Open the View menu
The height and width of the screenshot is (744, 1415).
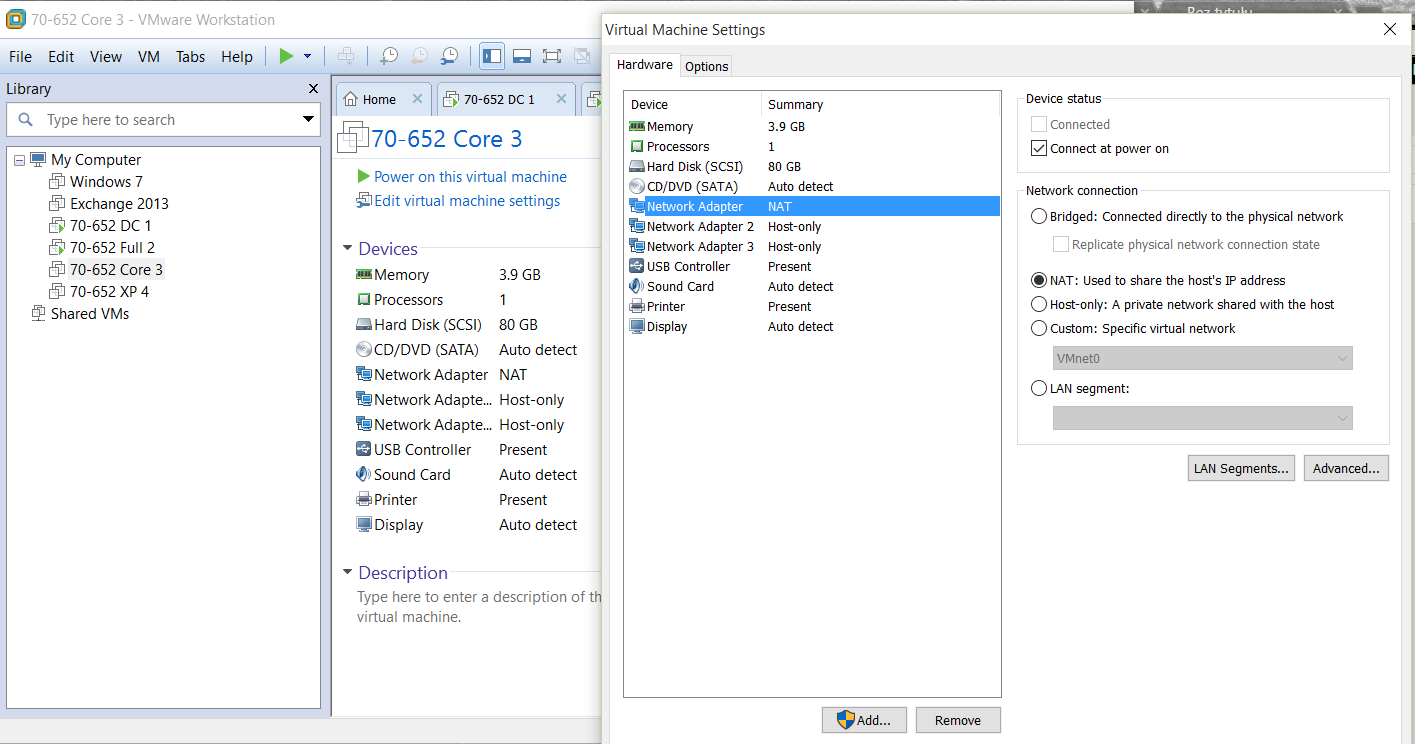point(106,57)
